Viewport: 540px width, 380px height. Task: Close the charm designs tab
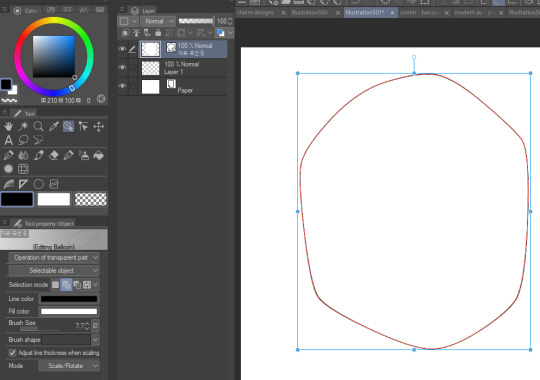pyautogui.click(x=283, y=13)
